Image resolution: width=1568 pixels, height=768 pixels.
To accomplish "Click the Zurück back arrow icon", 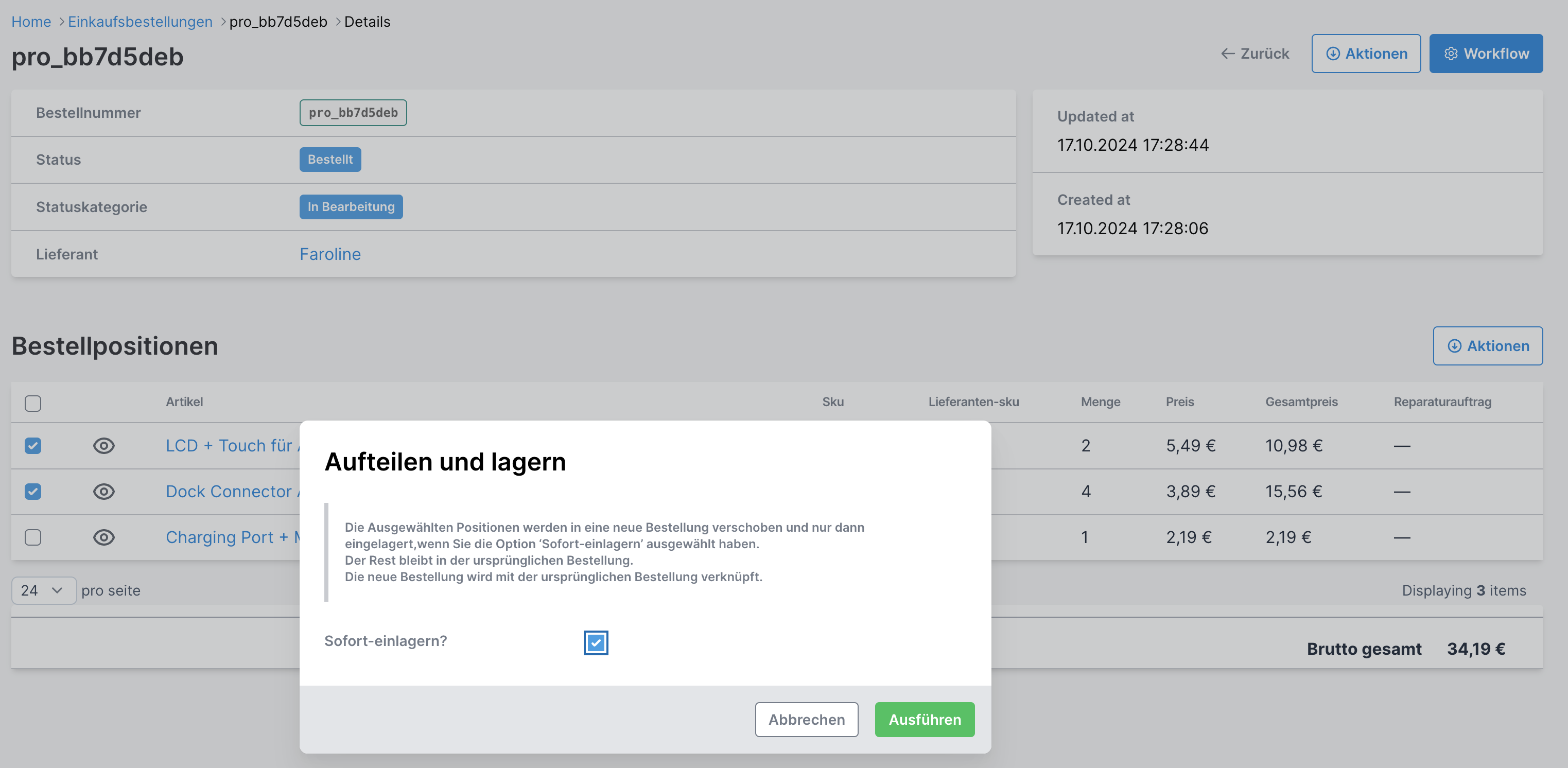I will [x=1227, y=54].
